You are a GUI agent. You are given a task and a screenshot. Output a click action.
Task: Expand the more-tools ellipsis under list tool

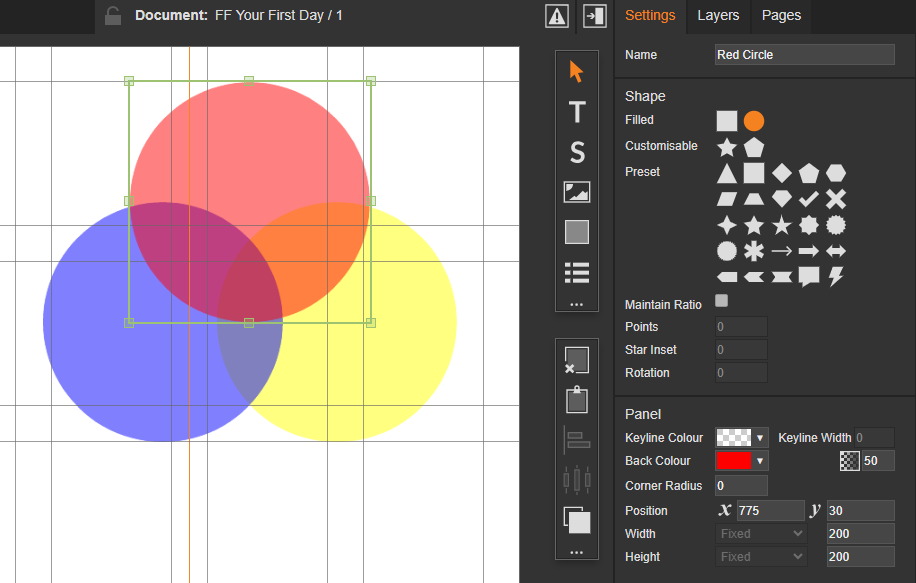(576, 303)
